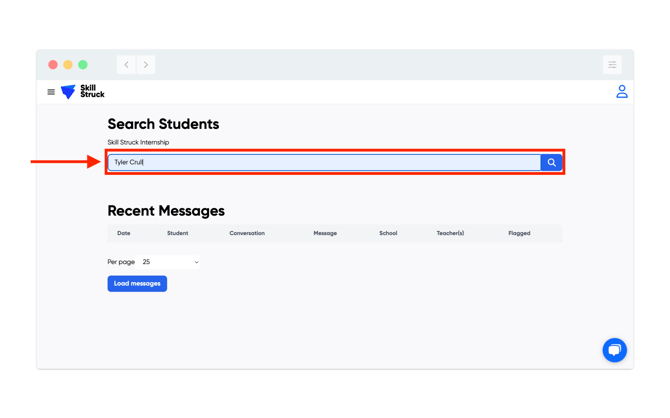Viewport: 670px width, 418px height.
Task: Click the green window maximize button
Action: click(x=83, y=65)
